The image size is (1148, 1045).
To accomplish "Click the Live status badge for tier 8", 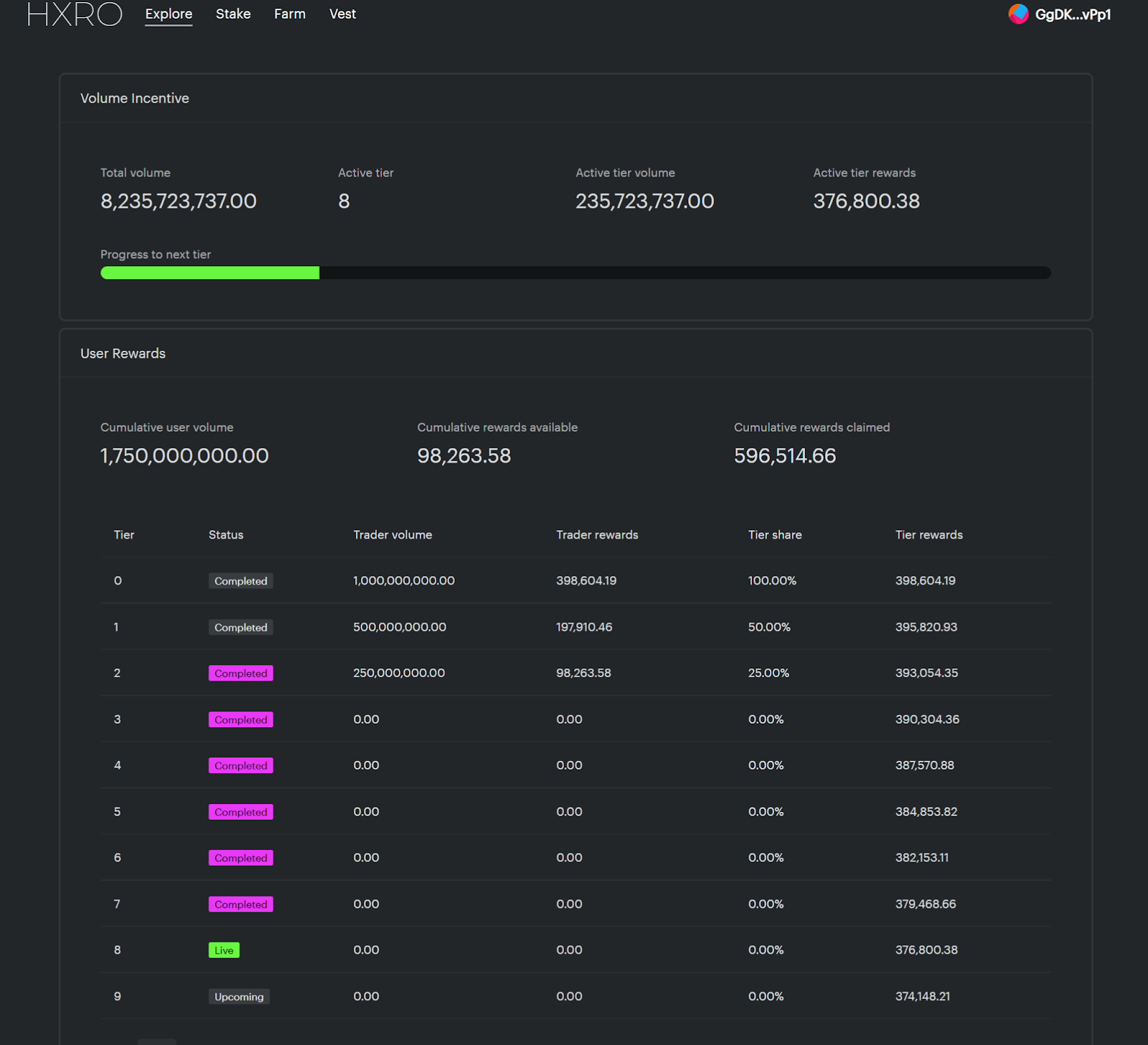I will (x=224, y=950).
